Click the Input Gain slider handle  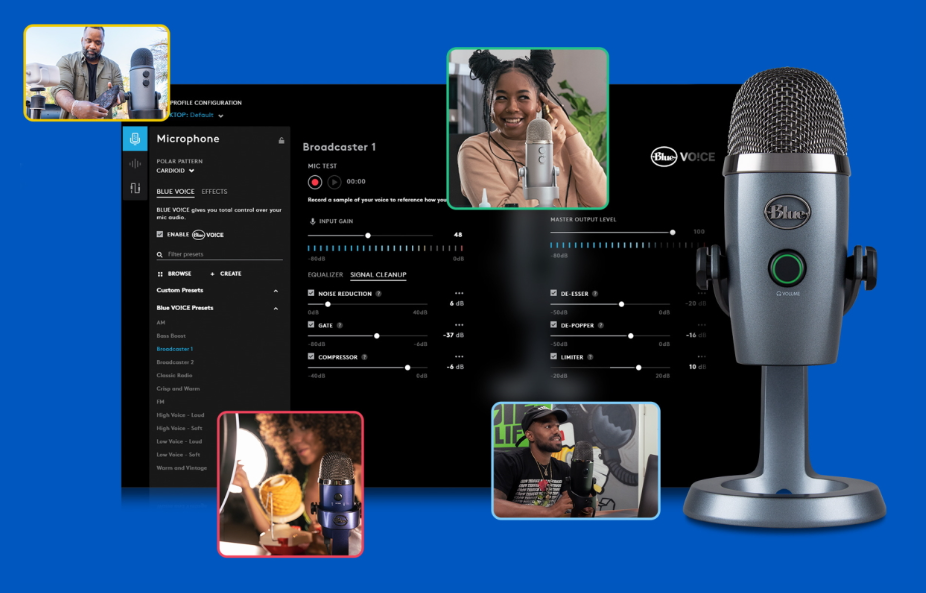[368, 235]
